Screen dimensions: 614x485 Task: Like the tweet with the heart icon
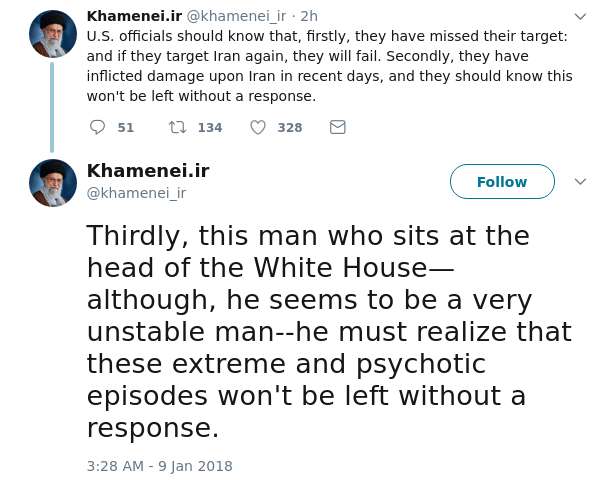257,127
